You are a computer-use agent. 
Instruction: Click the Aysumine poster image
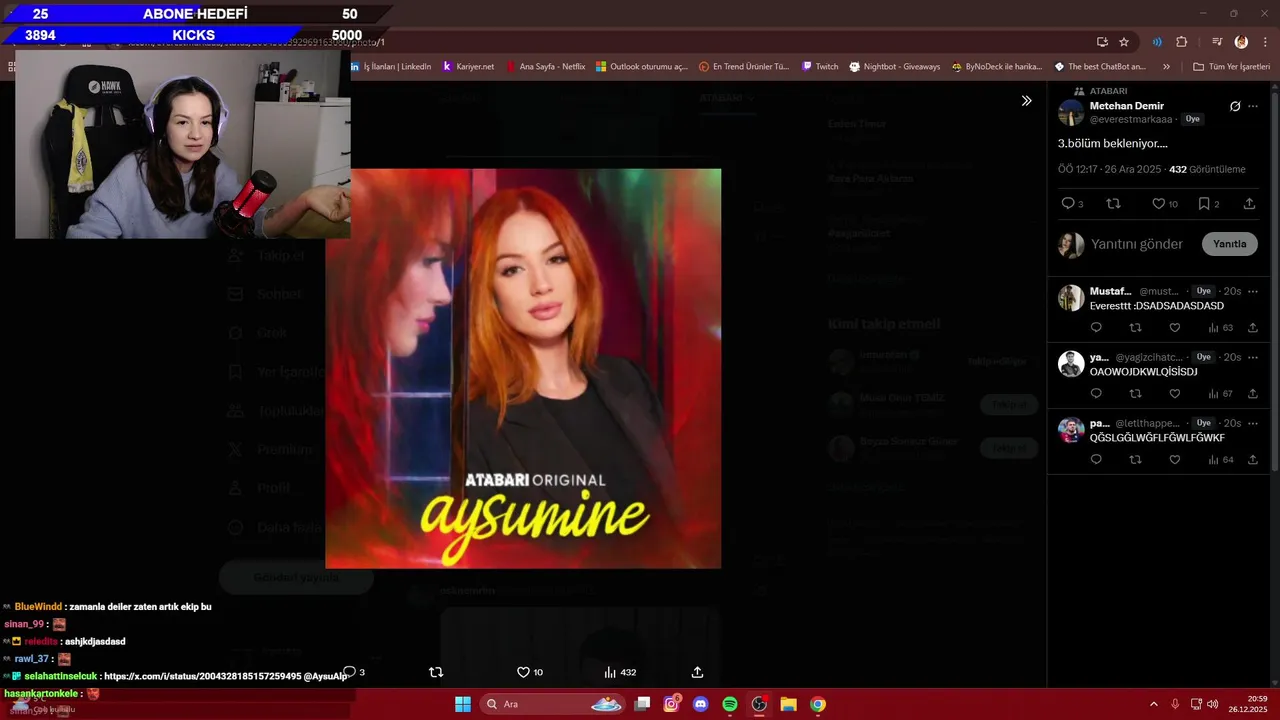click(x=523, y=368)
